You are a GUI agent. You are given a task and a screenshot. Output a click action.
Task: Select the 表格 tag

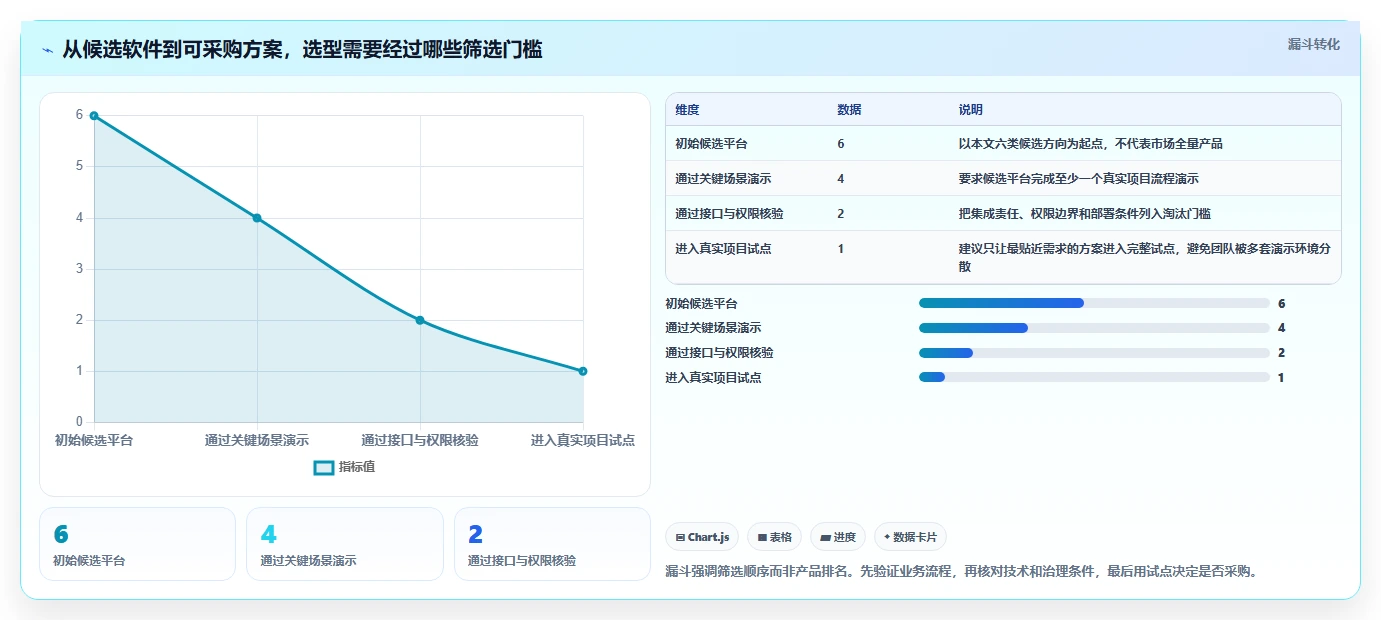pyautogui.click(x=774, y=537)
